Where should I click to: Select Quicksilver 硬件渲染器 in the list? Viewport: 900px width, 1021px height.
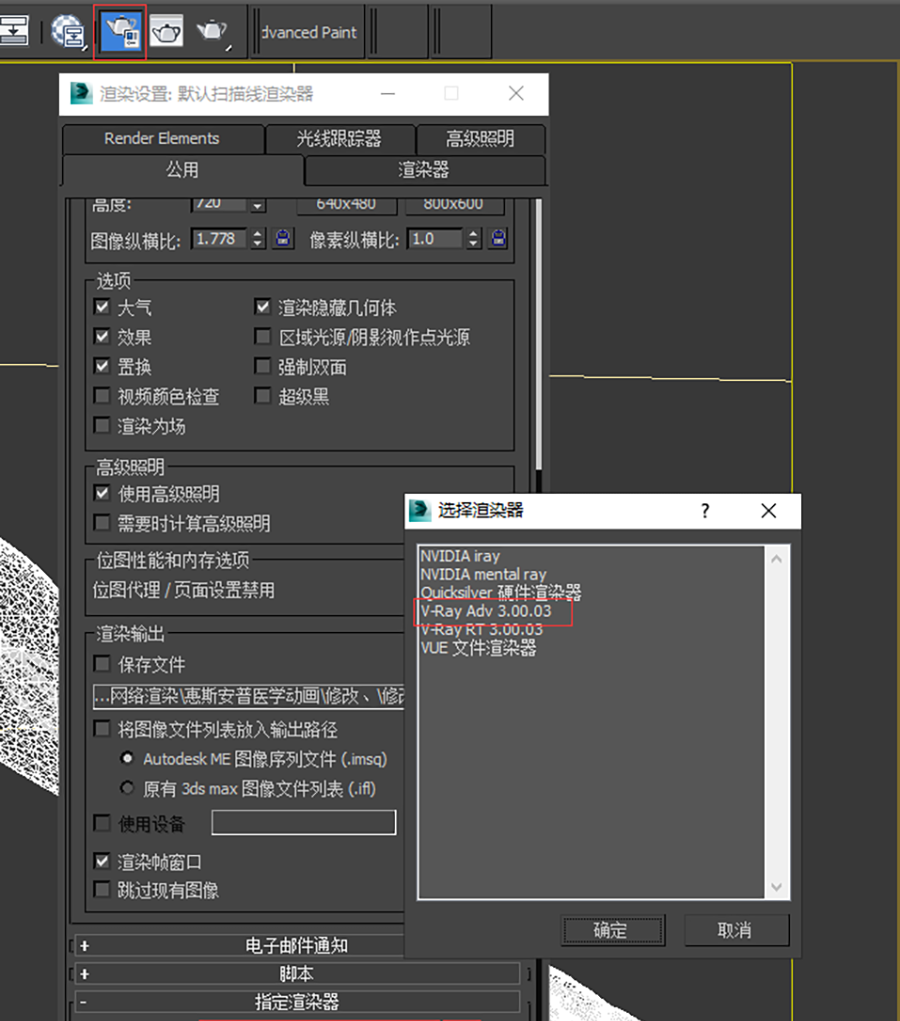(x=501, y=593)
